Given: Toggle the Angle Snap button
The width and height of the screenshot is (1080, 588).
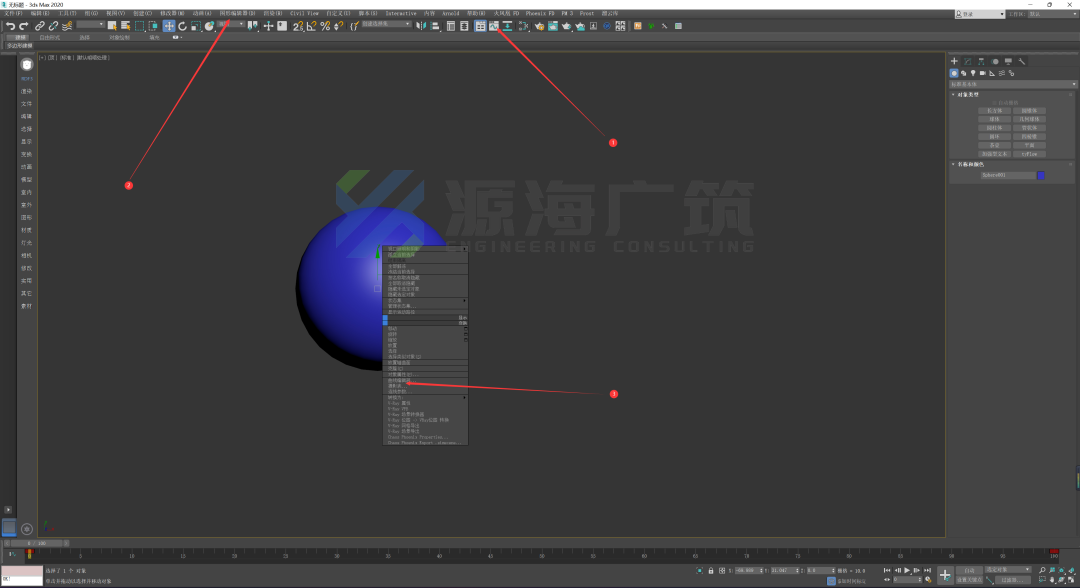Looking at the screenshot, I should [x=311, y=26].
